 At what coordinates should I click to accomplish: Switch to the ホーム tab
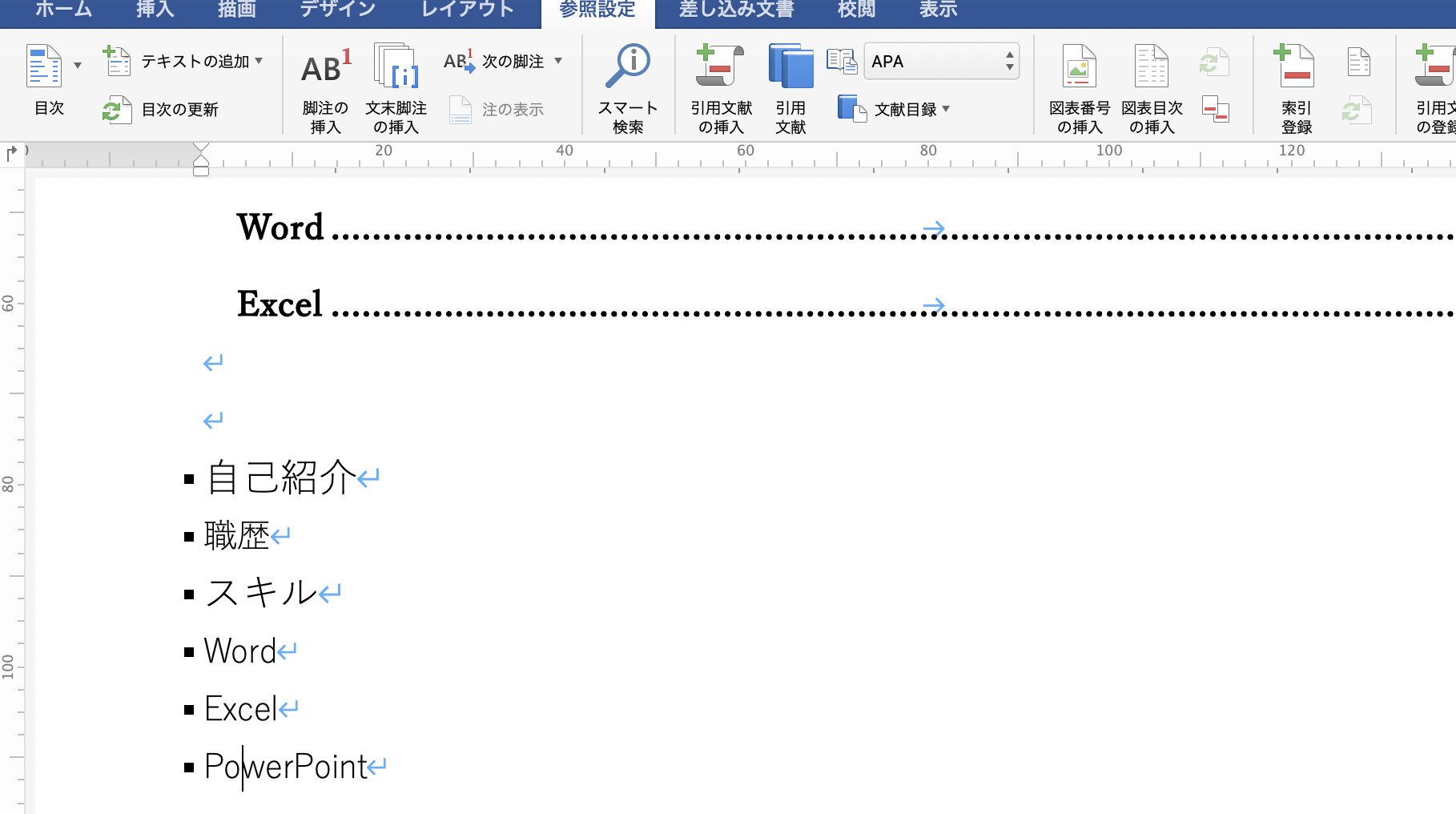click(64, 10)
